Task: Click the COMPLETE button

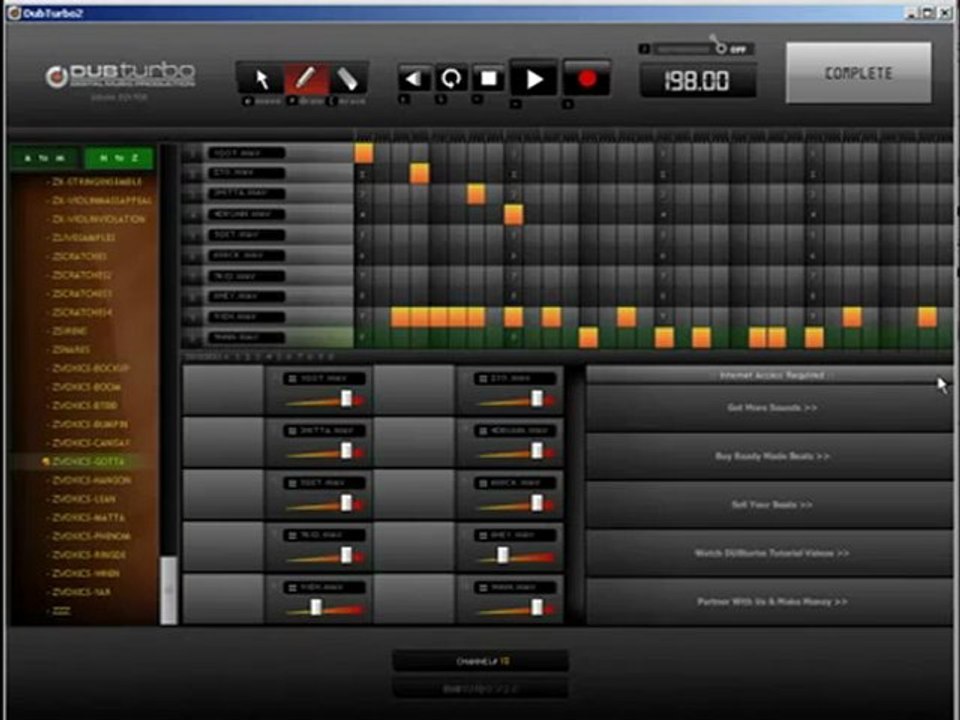Action: 858,73
